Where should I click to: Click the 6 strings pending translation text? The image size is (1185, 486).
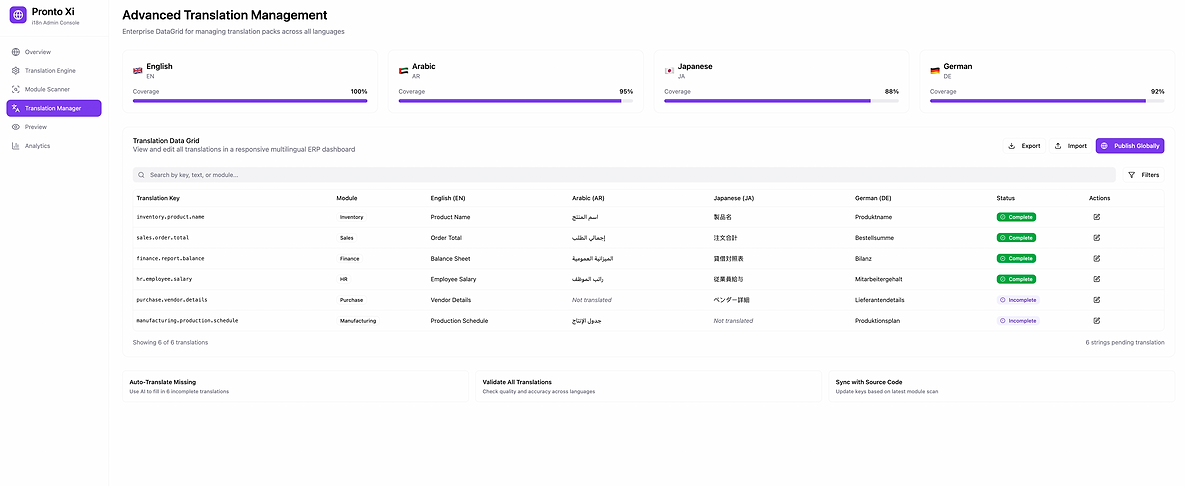(1125, 342)
